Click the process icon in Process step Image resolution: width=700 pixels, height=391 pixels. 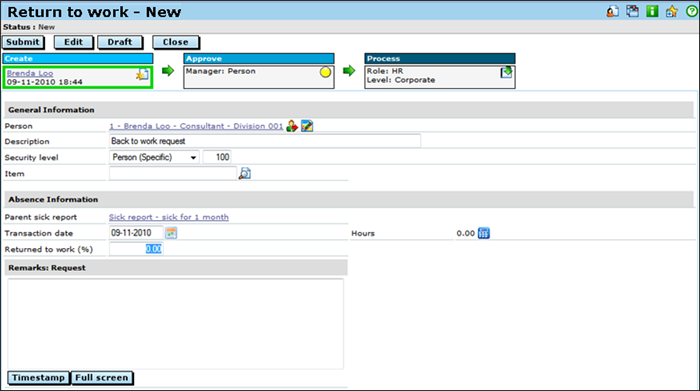point(506,72)
